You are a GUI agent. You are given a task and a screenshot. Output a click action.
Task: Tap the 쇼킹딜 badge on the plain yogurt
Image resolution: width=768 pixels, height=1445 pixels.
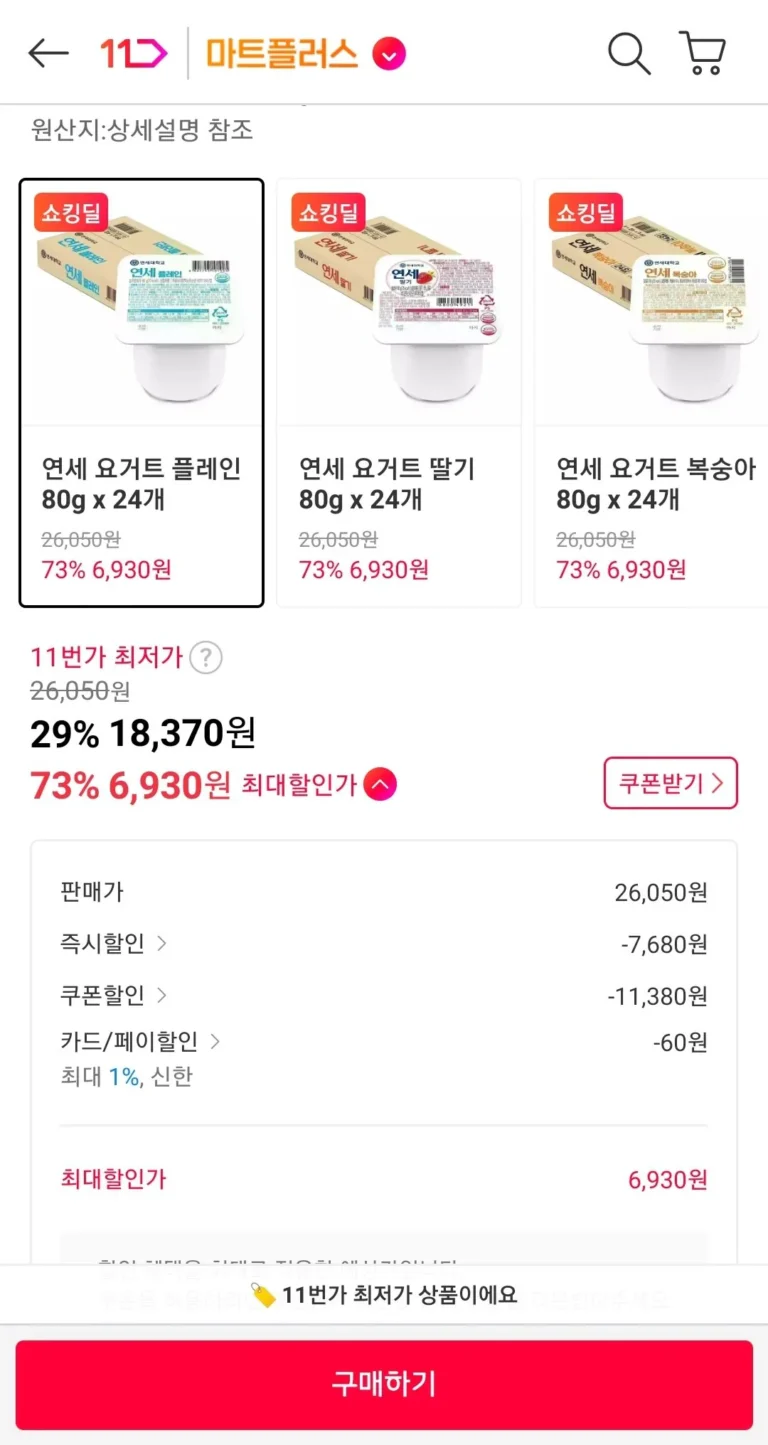pos(71,212)
